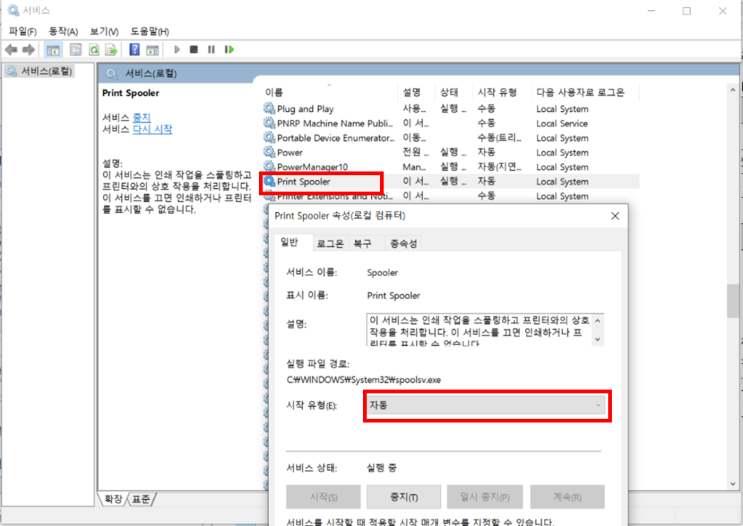Click the services list scrollbar thumb

point(733,301)
